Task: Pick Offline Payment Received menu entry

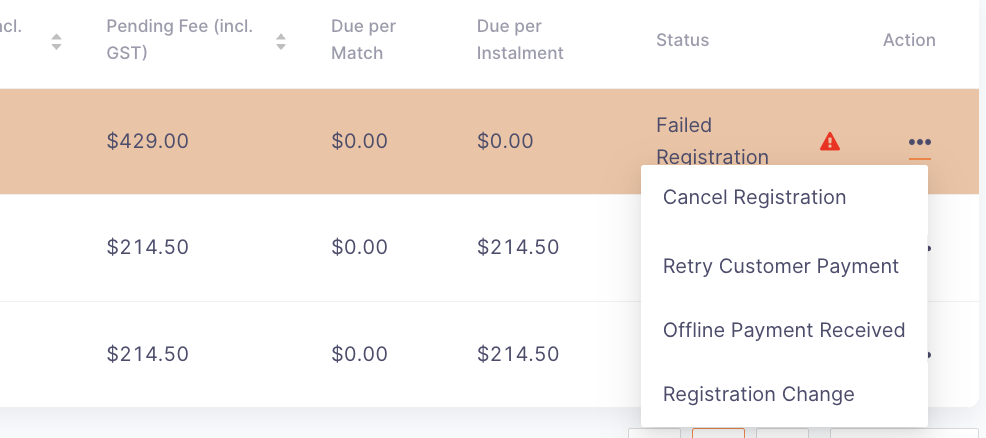Action: point(784,331)
